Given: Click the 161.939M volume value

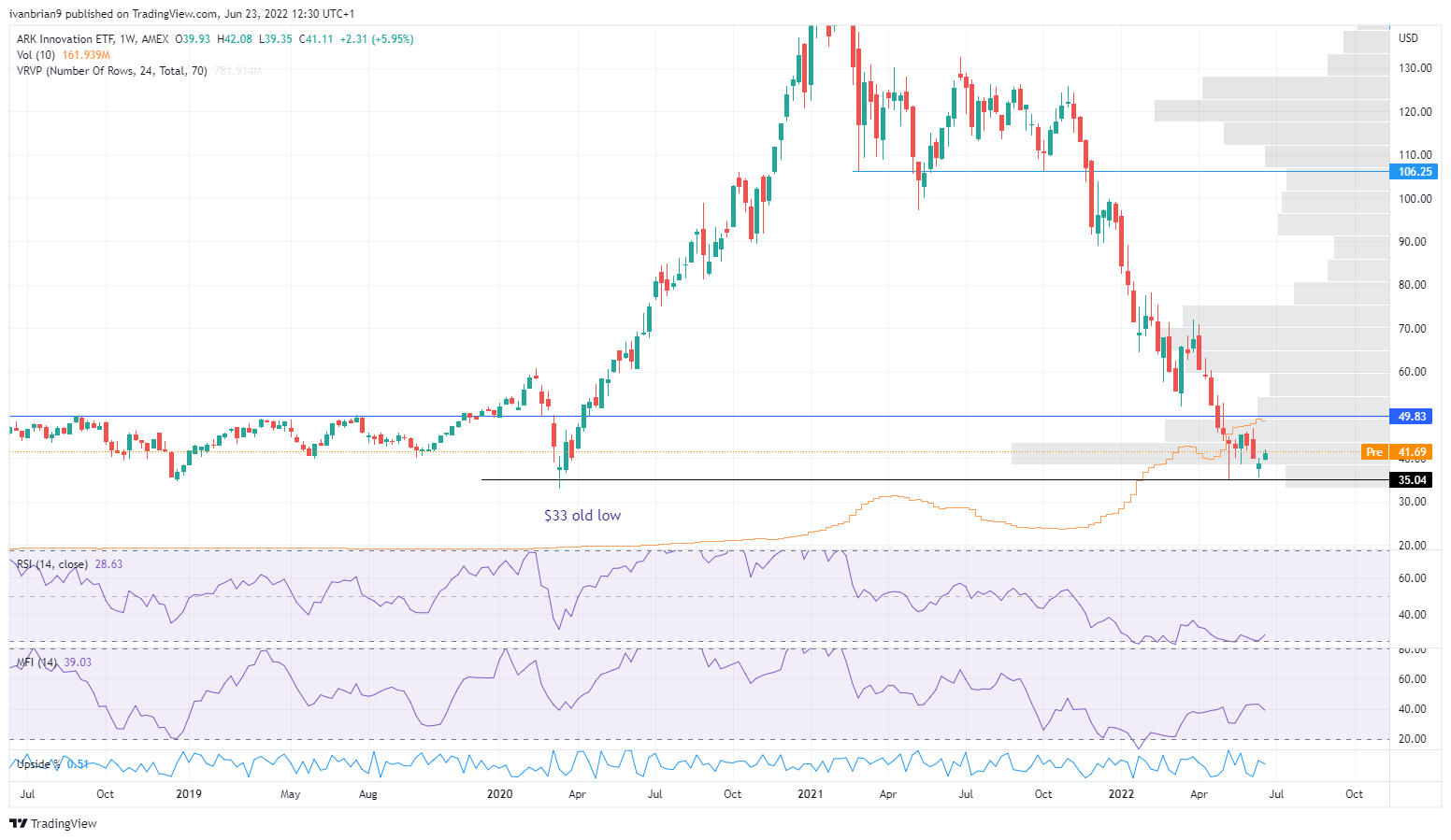Looking at the screenshot, I should click(86, 55).
